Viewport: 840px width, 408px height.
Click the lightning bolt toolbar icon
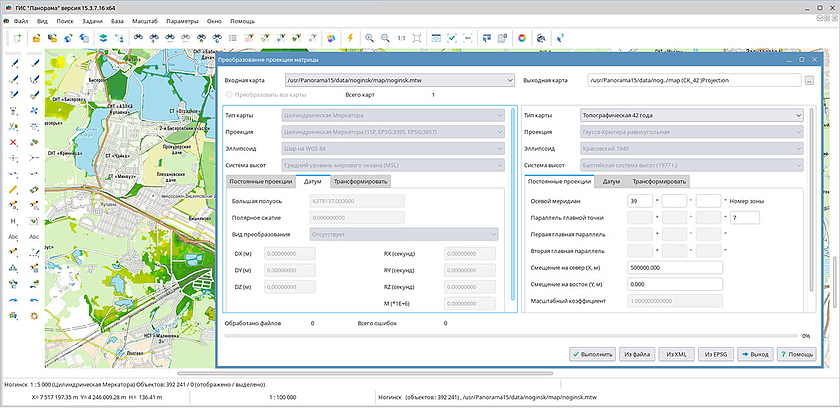tap(350, 38)
